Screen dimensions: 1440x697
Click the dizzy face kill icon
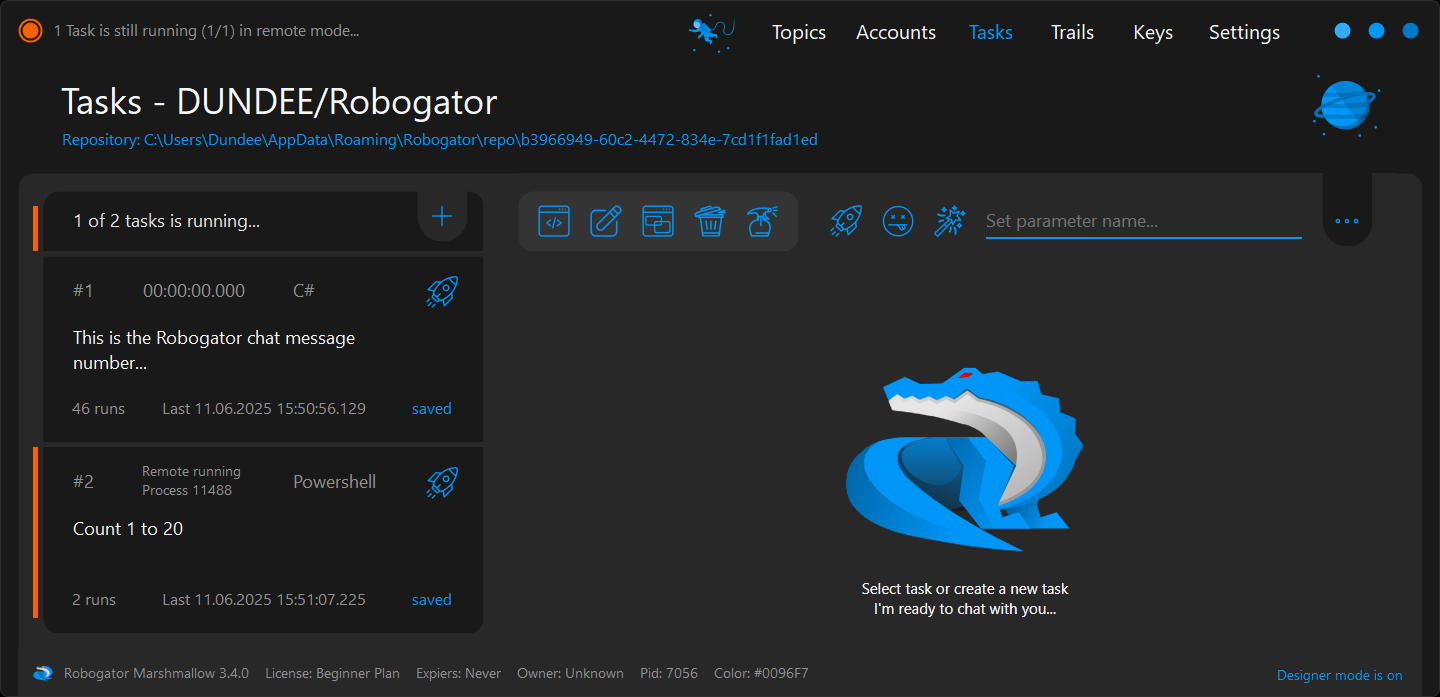click(x=898, y=221)
